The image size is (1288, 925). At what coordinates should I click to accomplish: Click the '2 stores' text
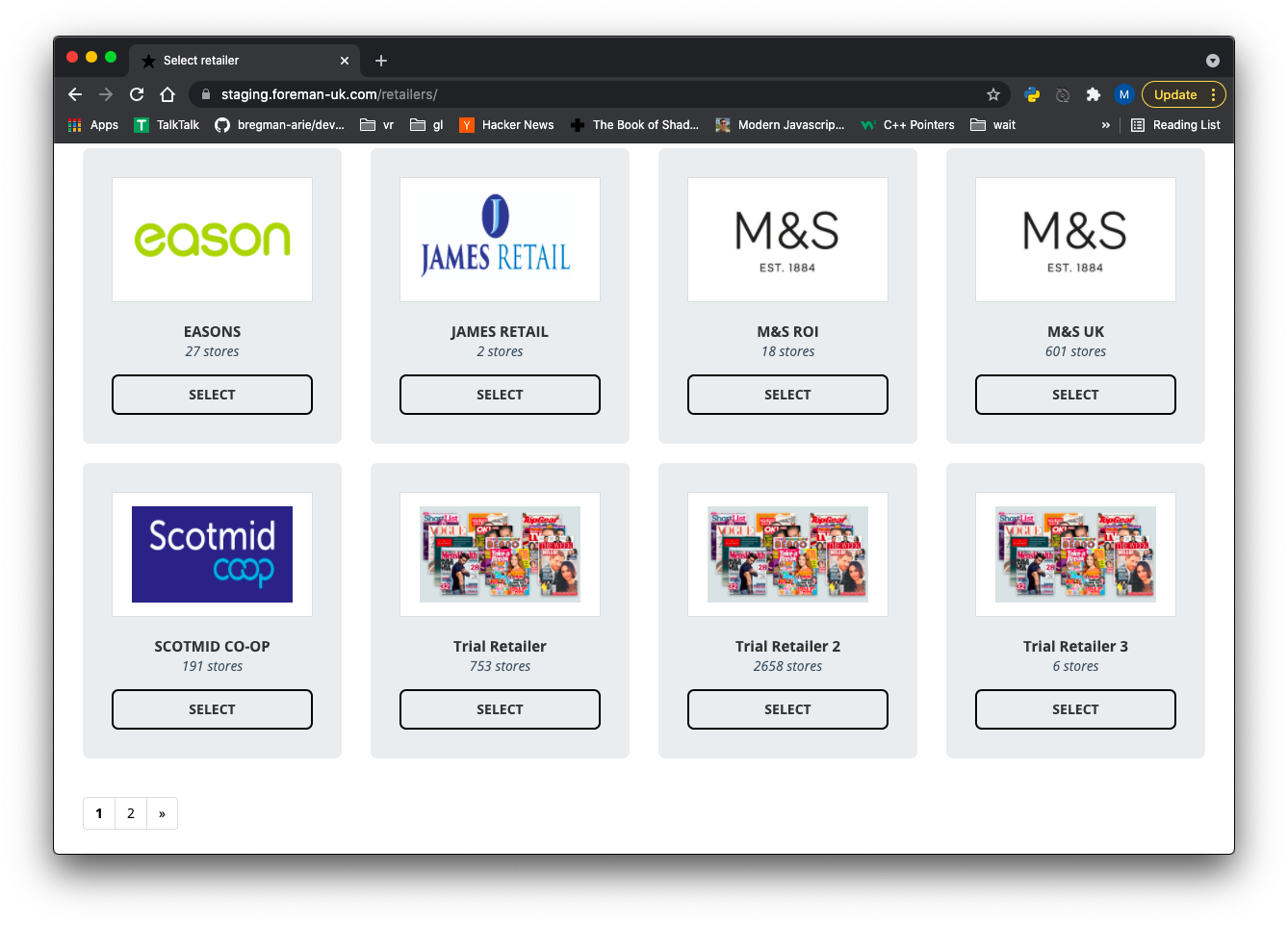500,351
